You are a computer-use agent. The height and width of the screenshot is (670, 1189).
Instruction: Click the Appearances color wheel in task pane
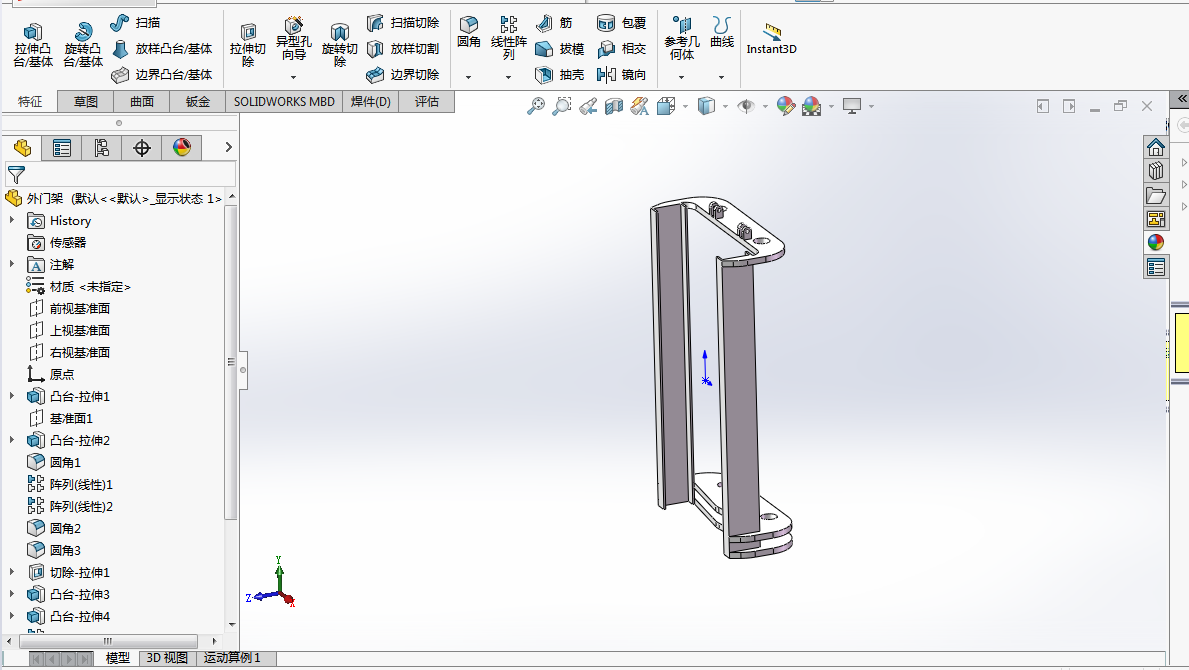tap(1156, 242)
